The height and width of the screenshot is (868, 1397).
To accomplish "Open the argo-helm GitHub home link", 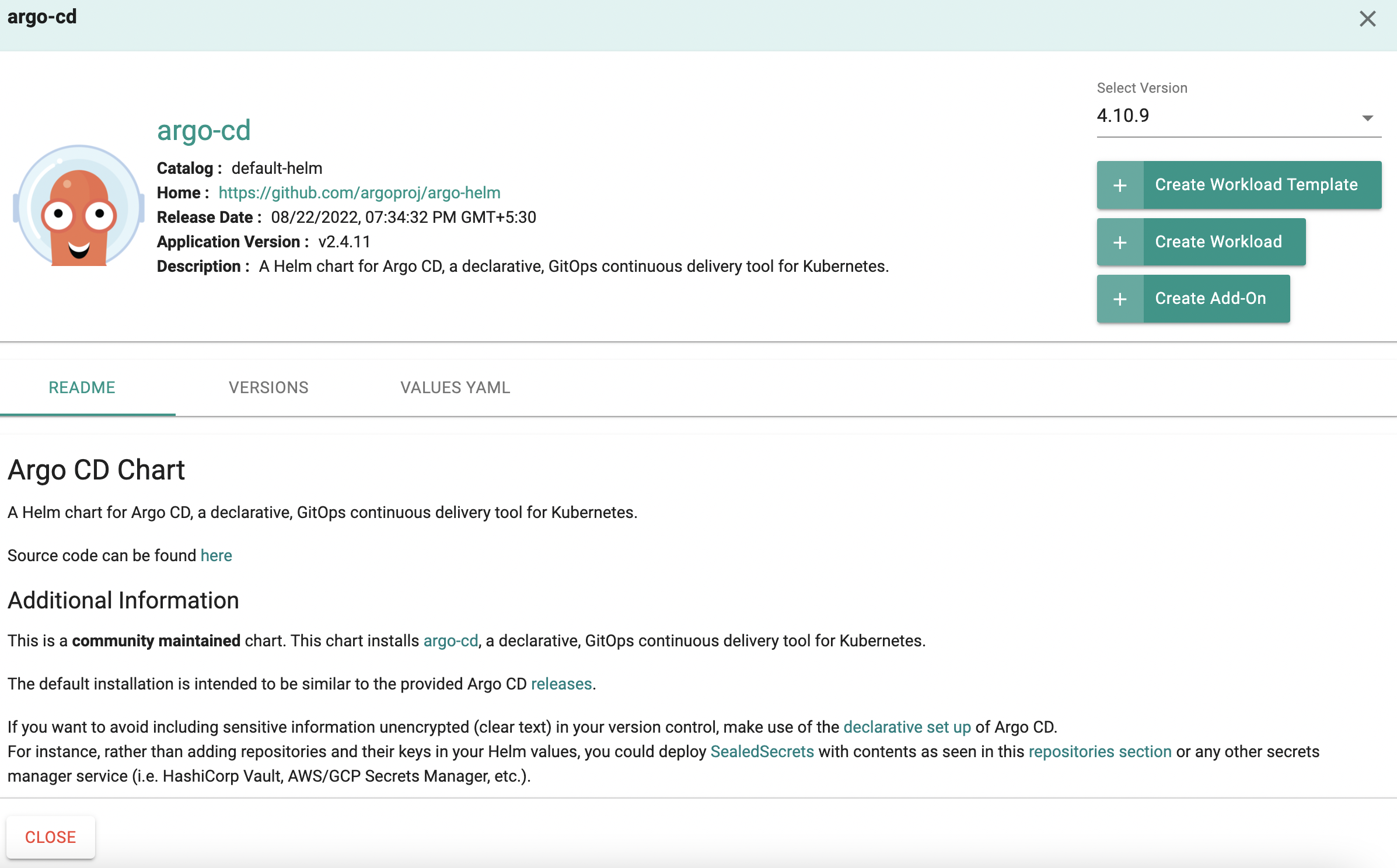I will pos(359,192).
